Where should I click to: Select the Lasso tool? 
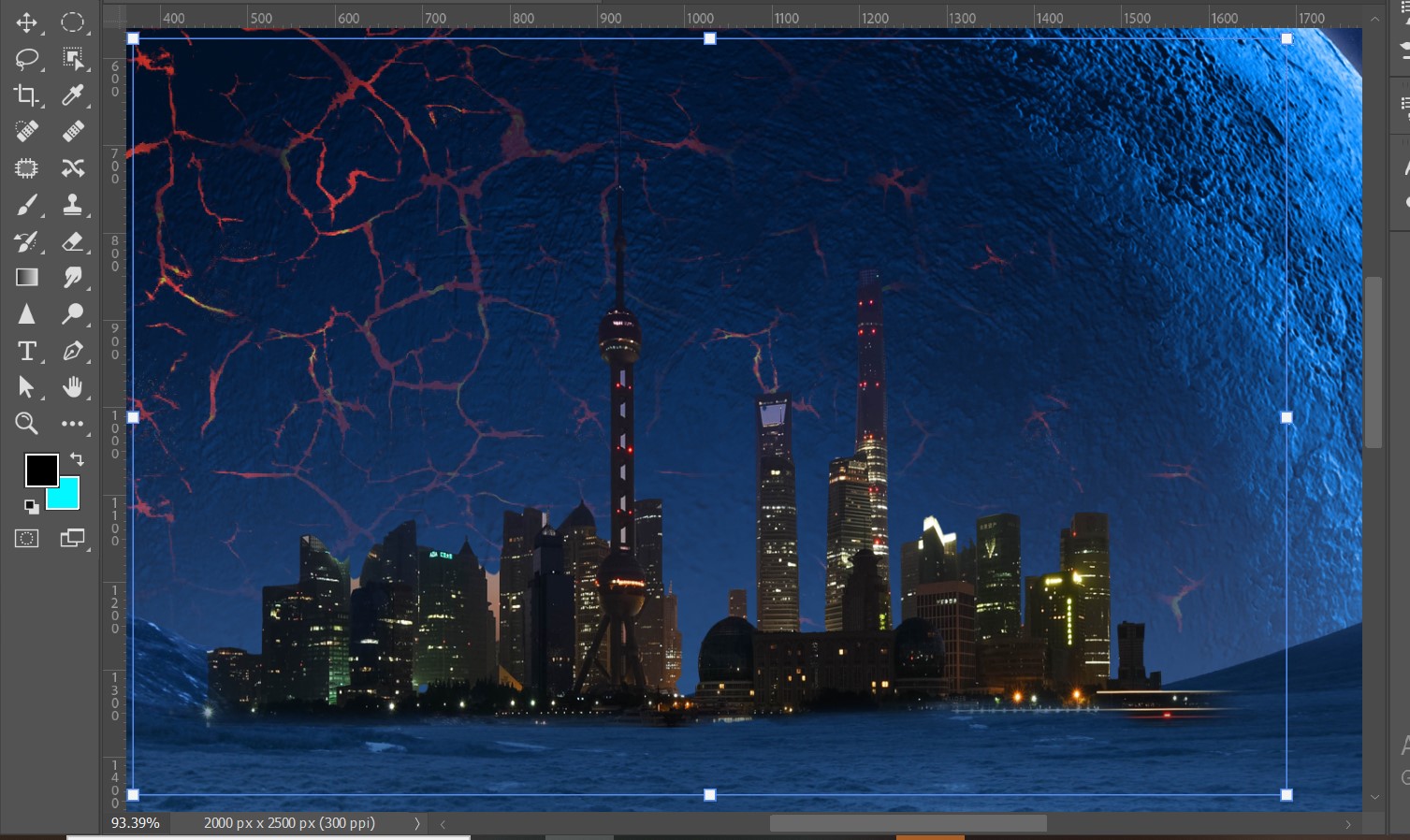[26, 59]
